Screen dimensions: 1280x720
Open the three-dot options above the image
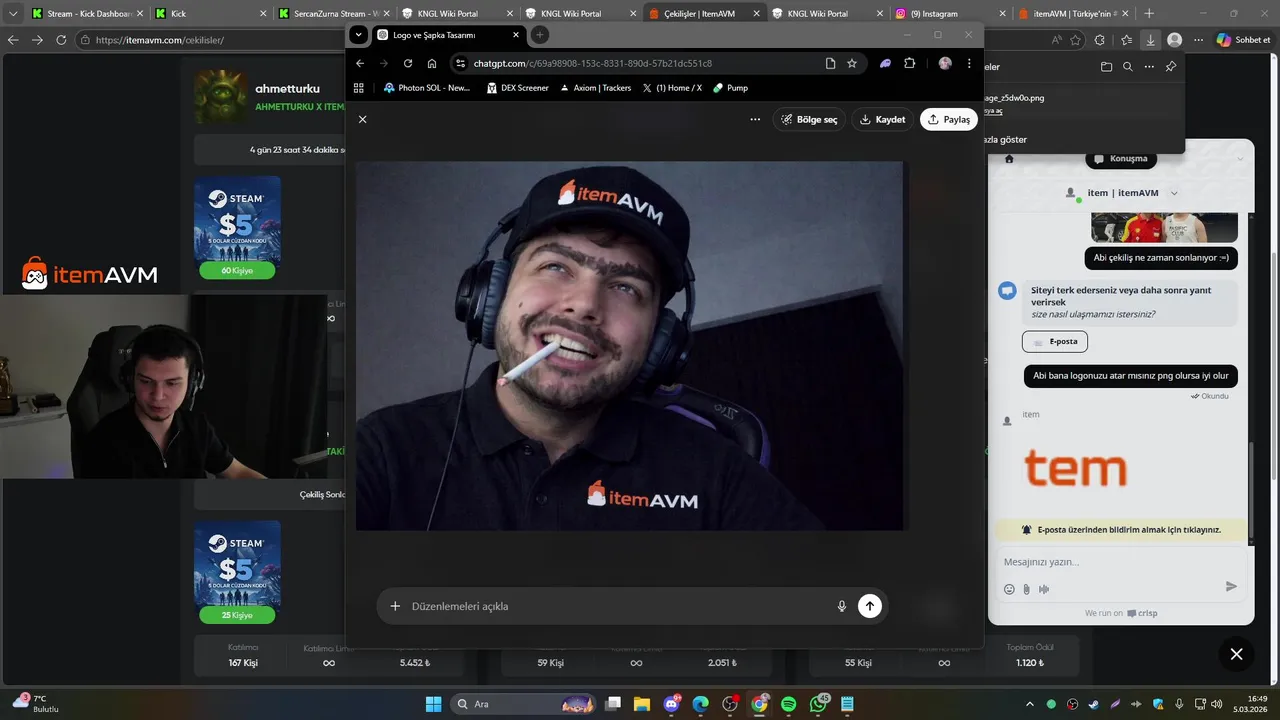[755, 119]
